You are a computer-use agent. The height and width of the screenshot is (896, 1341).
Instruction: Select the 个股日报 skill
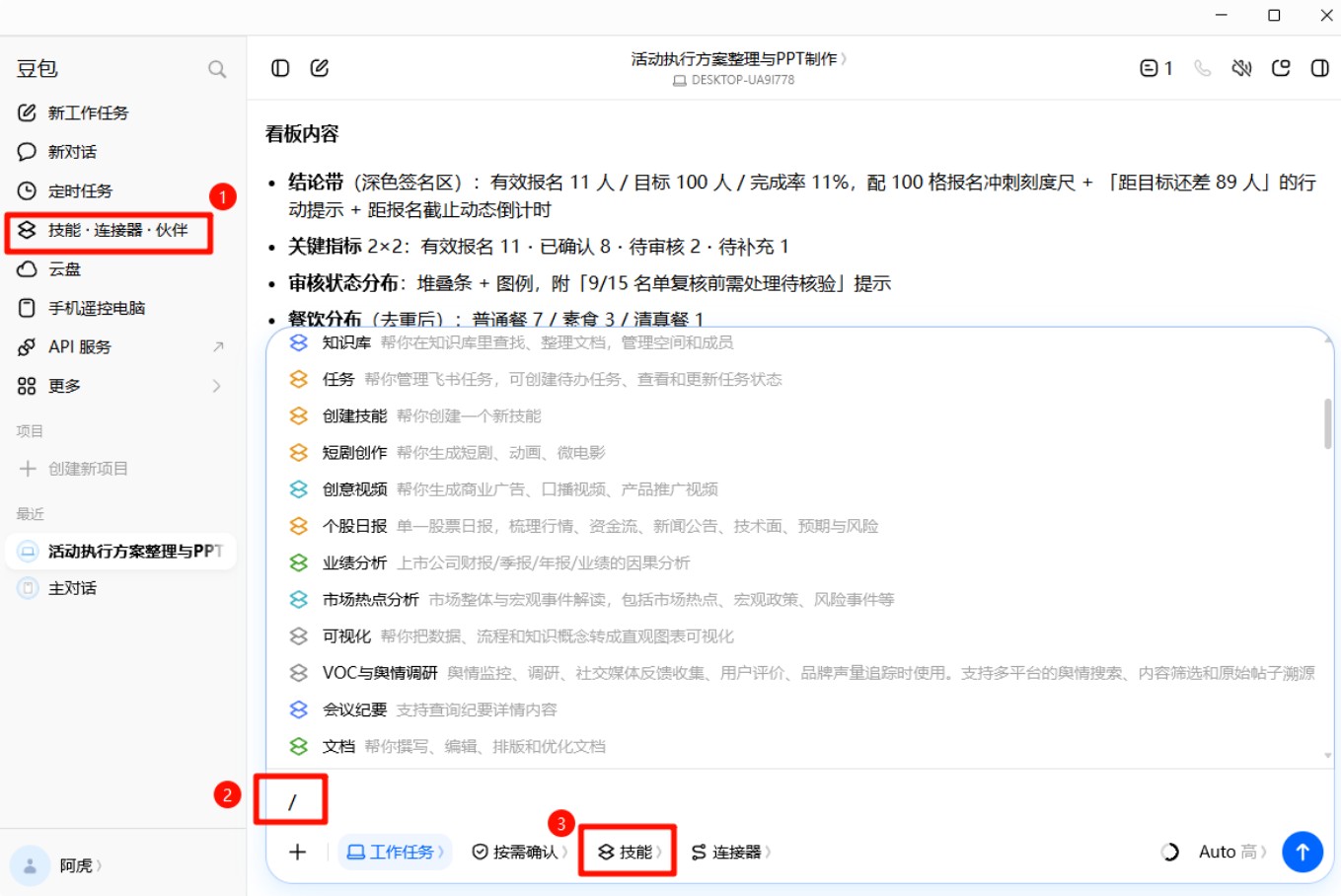coord(799,526)
